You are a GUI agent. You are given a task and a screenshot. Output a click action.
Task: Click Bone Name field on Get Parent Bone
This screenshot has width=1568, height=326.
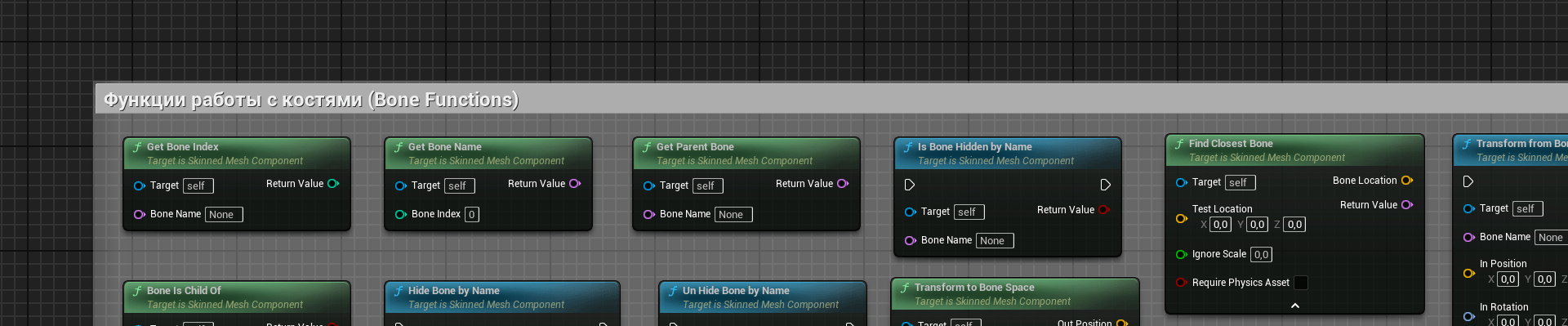click(x=733, y=215)
